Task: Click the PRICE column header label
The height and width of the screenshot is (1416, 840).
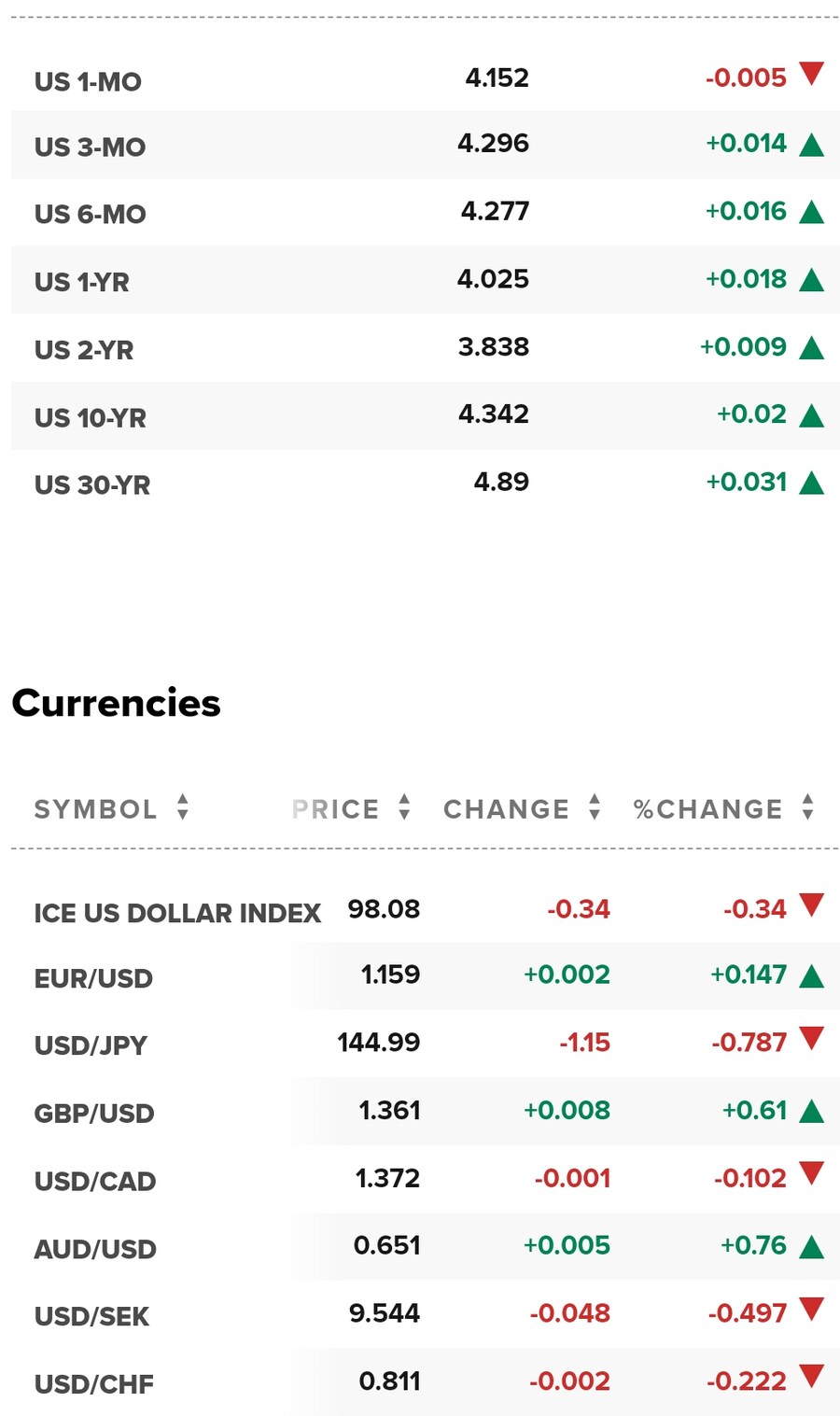Action: (336, 809)
